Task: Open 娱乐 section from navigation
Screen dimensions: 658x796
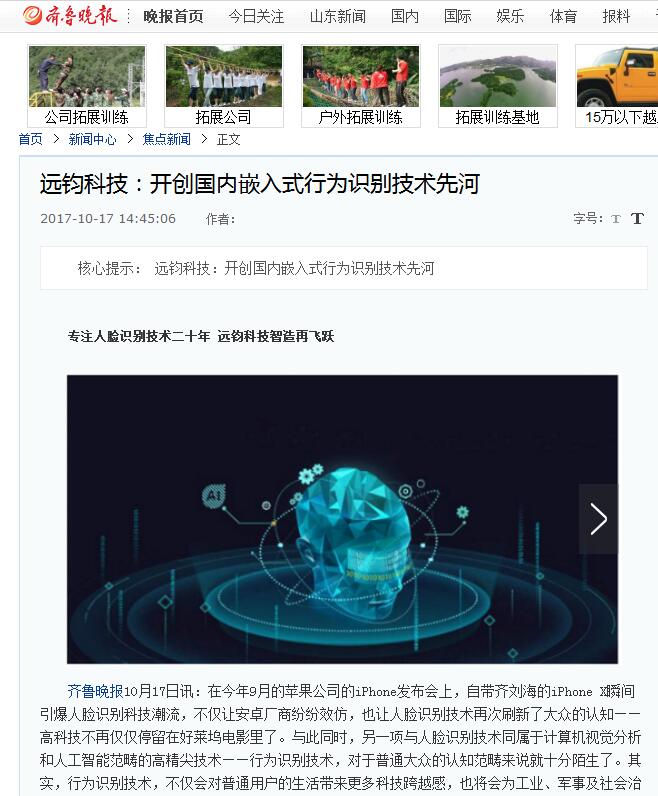Action: pos(510,17)
